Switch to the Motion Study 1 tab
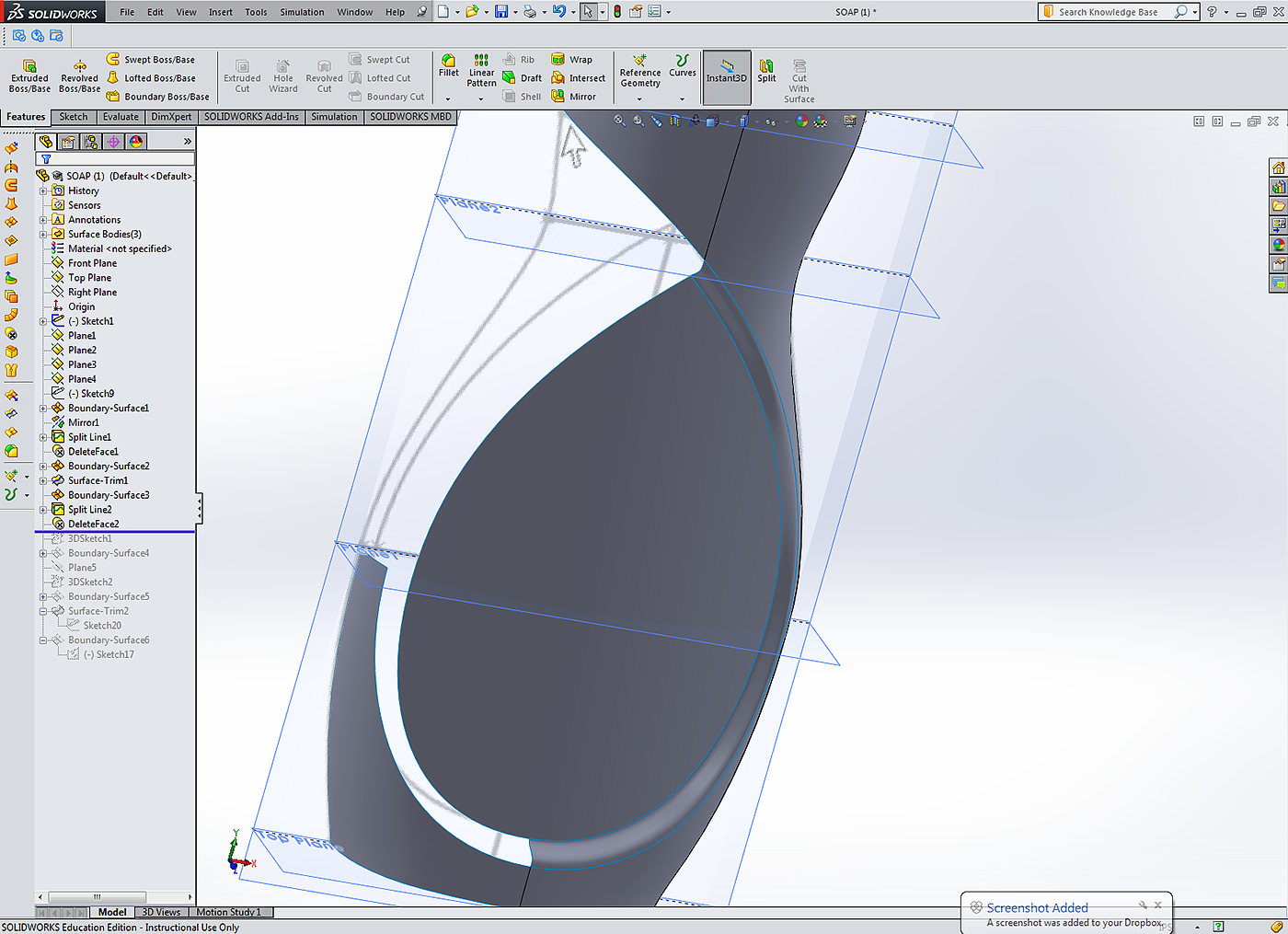This screenshot has height=934, width=1288. click(228, 912)
